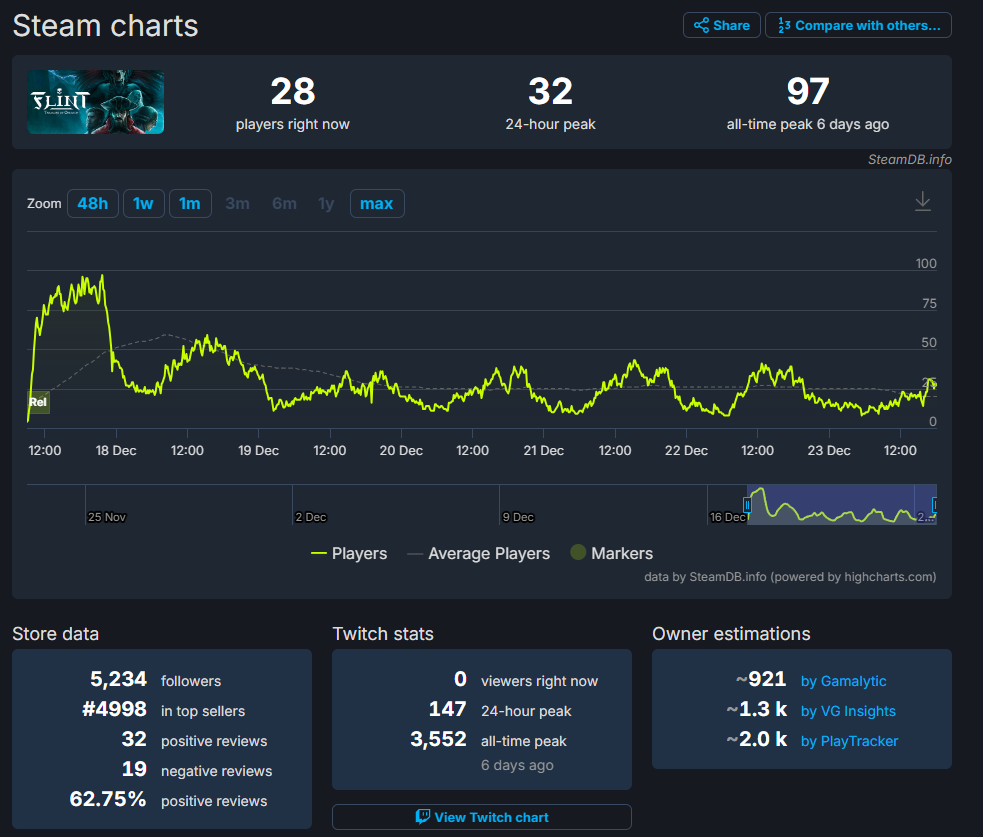Screen dimensions: 983x837
Task: Select the 1w zoom range
Action: coord(144,204)
